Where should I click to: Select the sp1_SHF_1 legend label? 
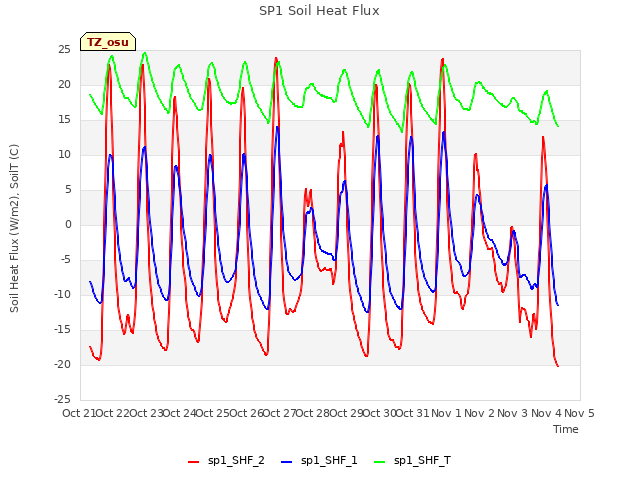pos(329,461)
